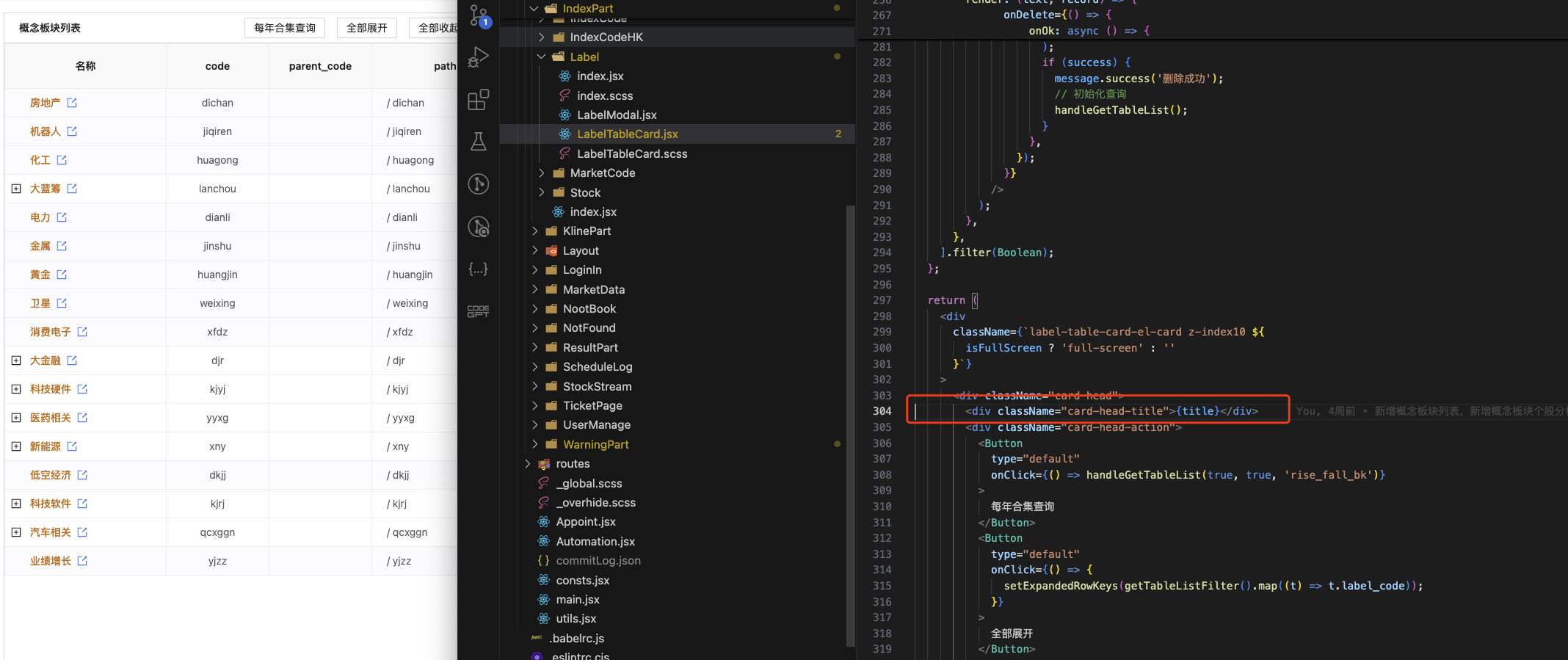Click external link icon beside 金属
The width and height of the screenshot is (1568, 660).
coord(62,246)
